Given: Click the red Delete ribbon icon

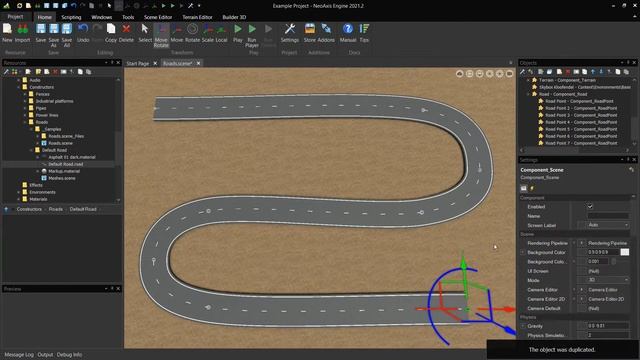Looking at the screenshot, I should tap(126, 33).
